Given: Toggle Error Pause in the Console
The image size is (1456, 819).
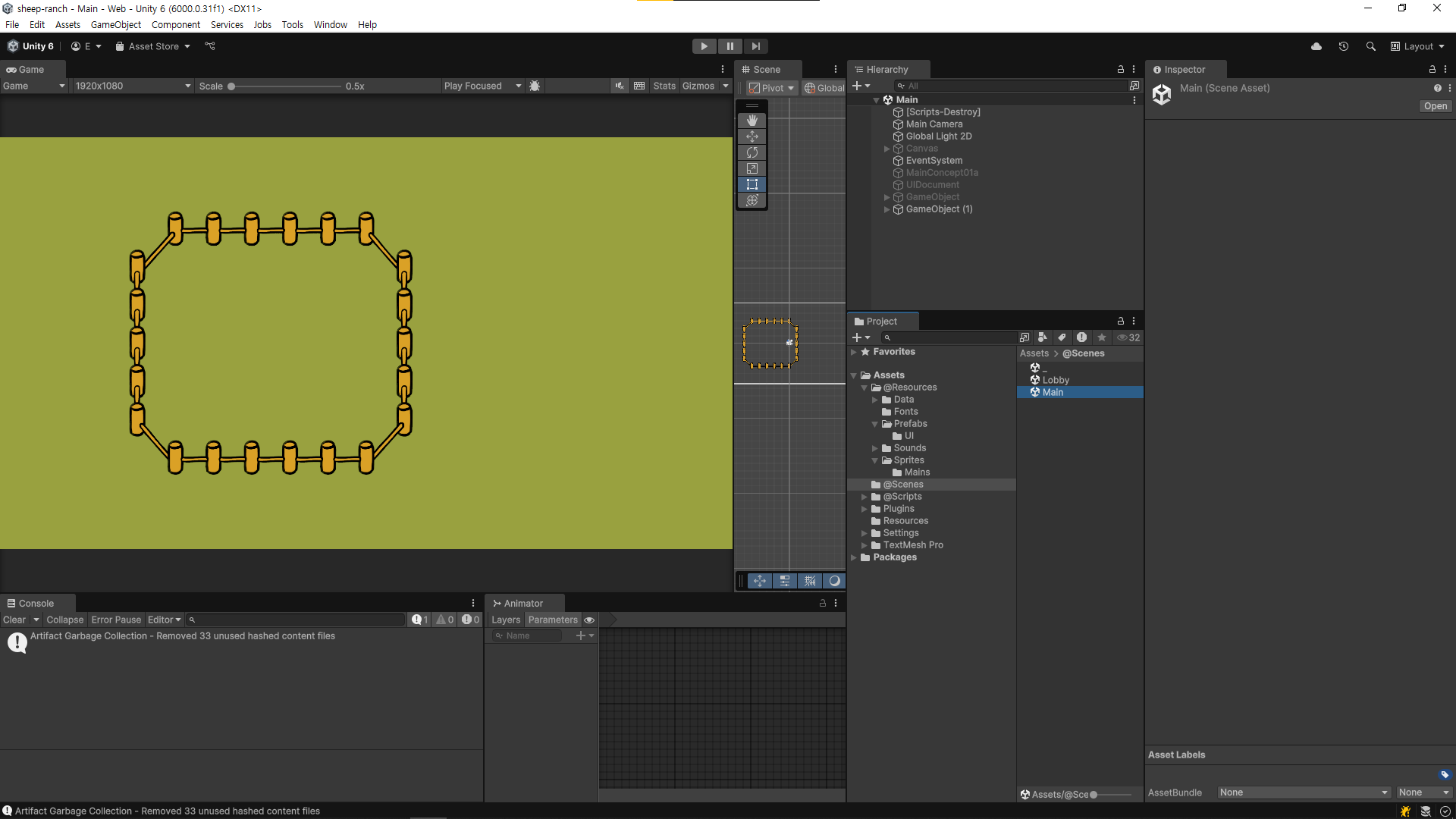Looking at the screenshot, I should point(116,620).
